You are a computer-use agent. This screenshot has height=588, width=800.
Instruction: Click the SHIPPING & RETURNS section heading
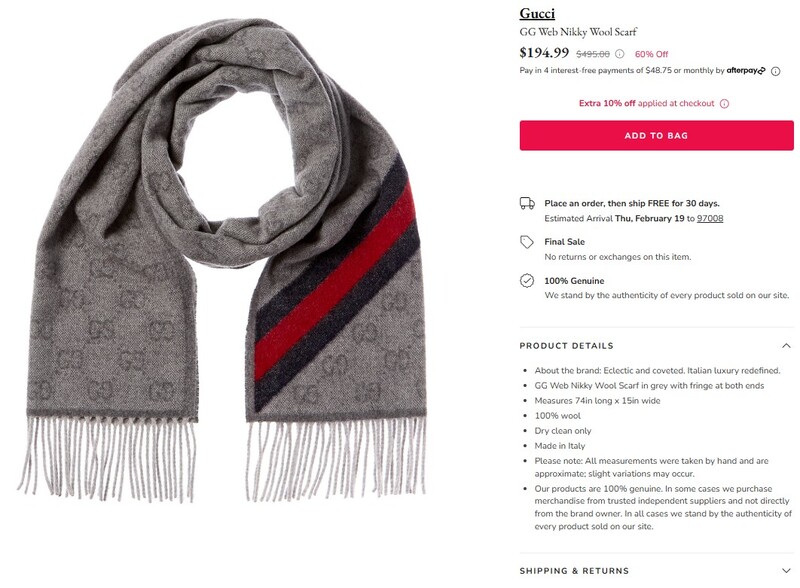coord(574,571)
